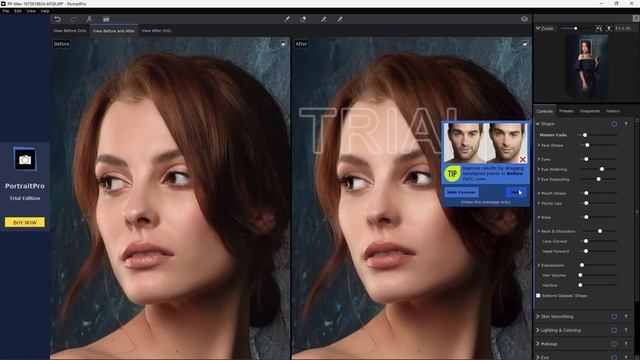Click the Skin Smoothing section arrow icon

pyautogui.click(x=626, y=316)
